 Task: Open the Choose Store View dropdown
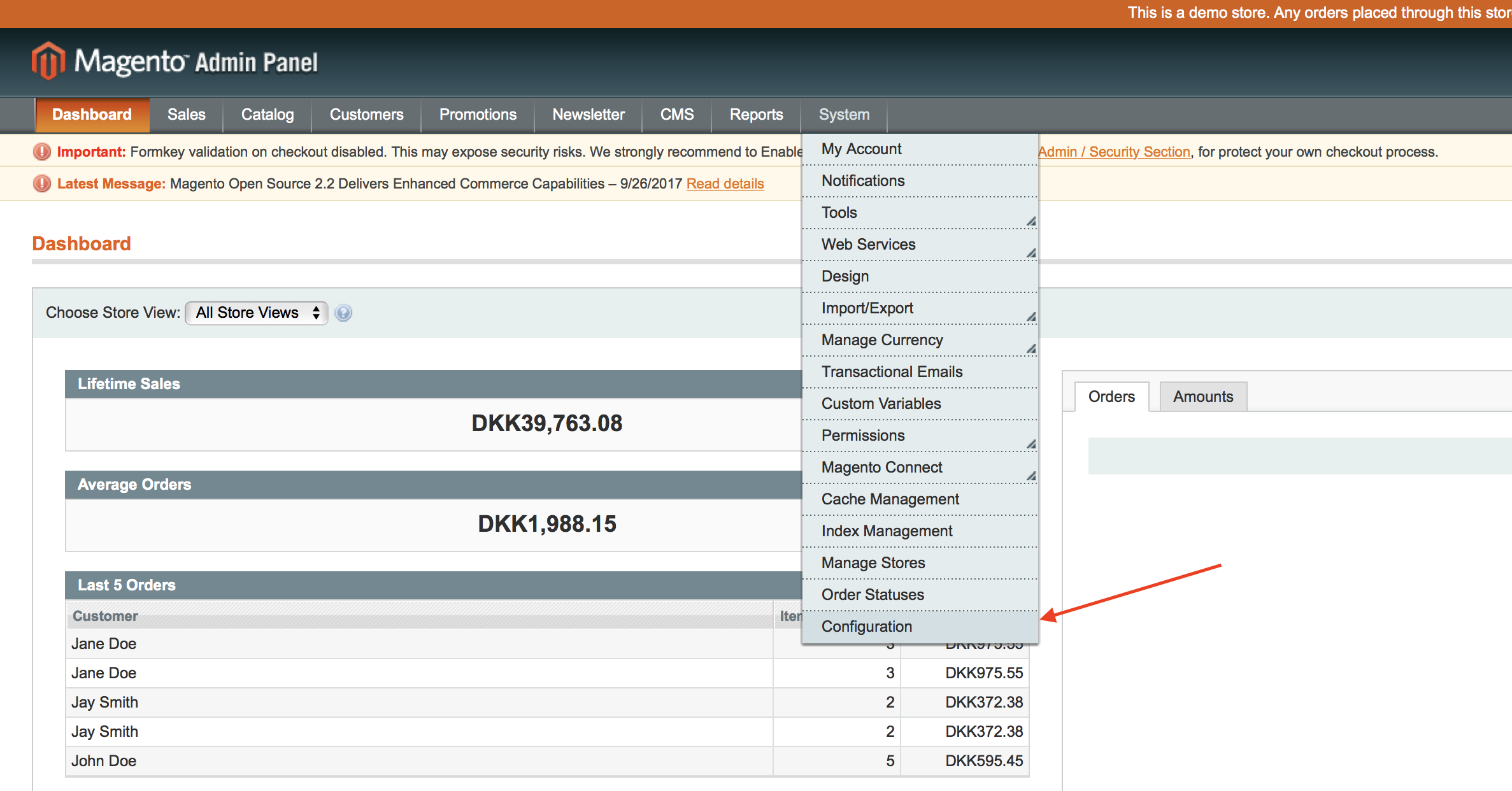(x=256, y=313)
